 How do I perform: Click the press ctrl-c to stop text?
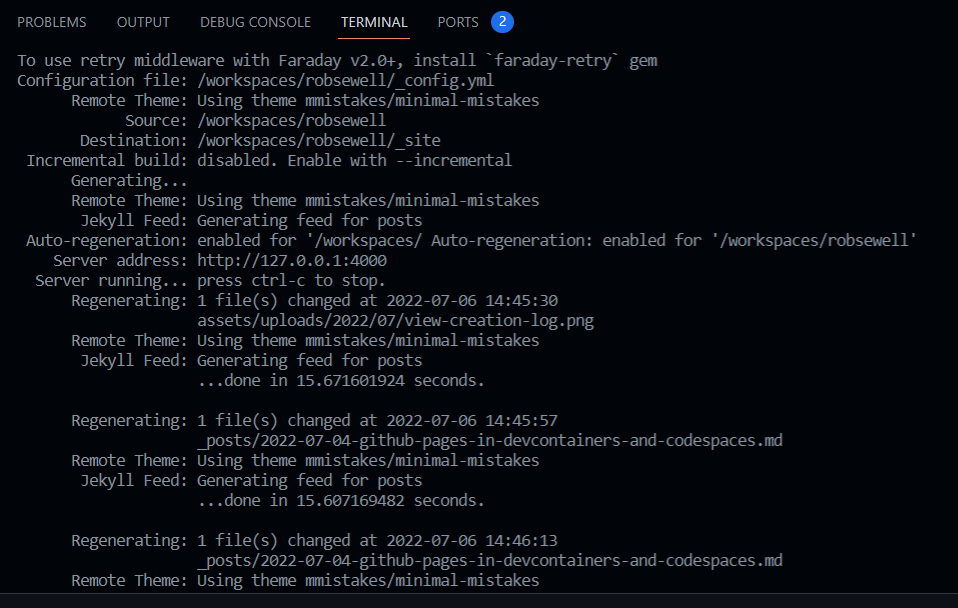coord(291,280)
